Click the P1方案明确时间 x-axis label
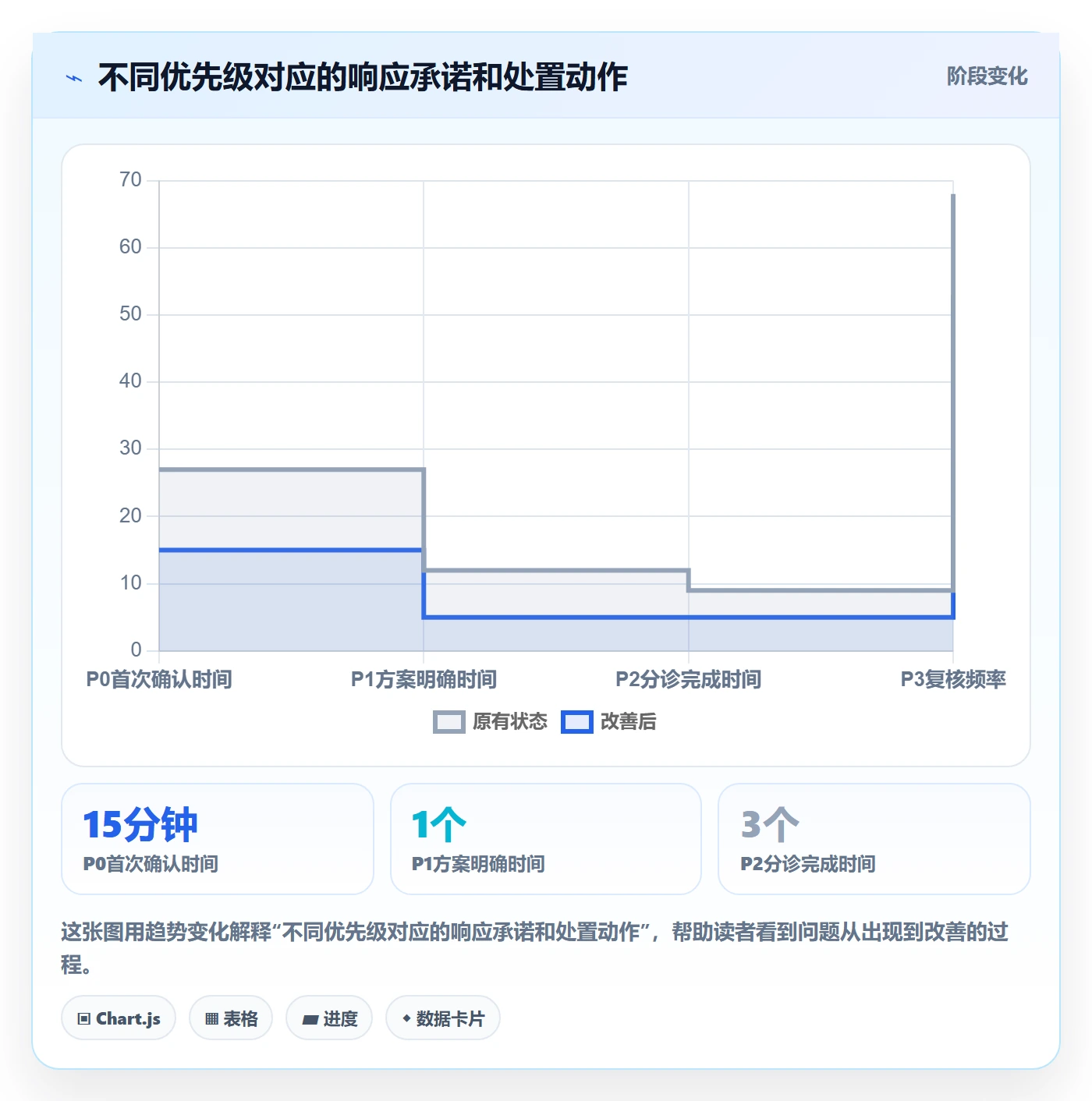The image size is (1092, 1101). [x=424, y=680]
